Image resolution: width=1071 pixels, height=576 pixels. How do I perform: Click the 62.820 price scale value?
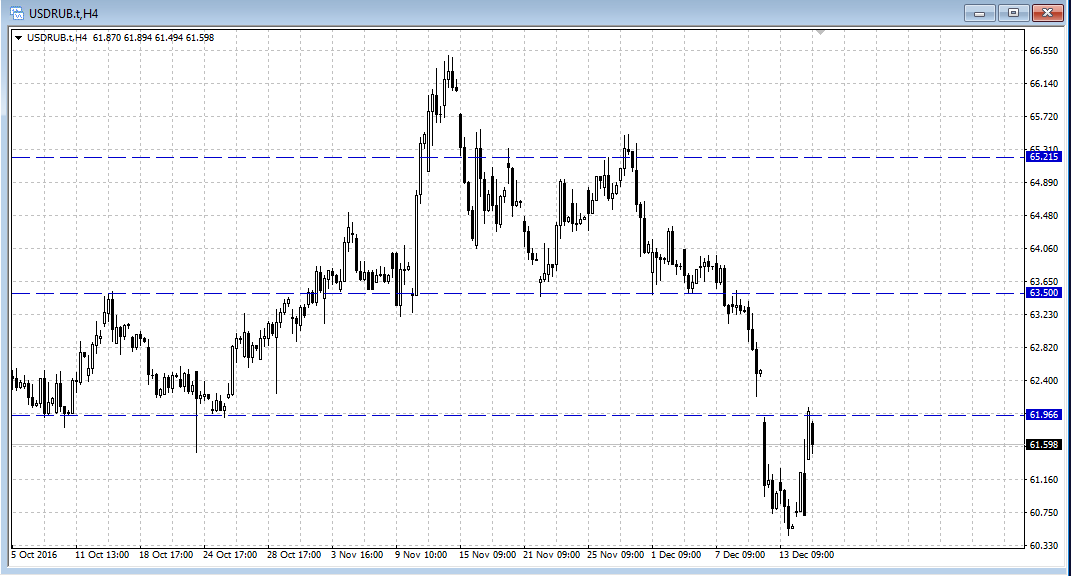tap(1044, 348)
